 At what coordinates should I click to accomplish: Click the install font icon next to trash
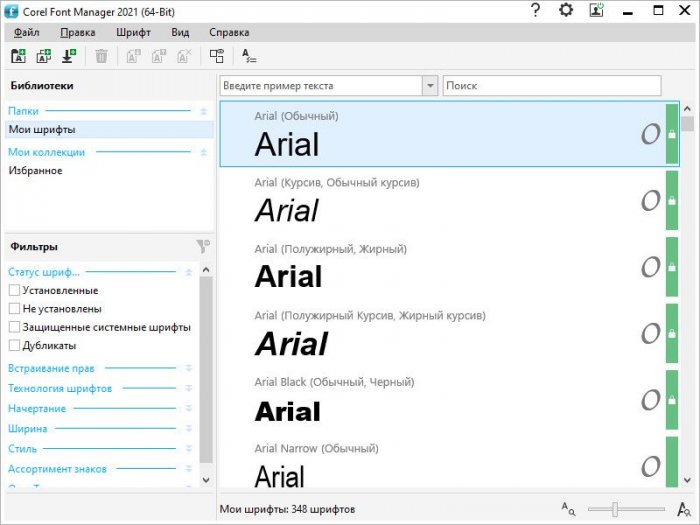[133, 56]
